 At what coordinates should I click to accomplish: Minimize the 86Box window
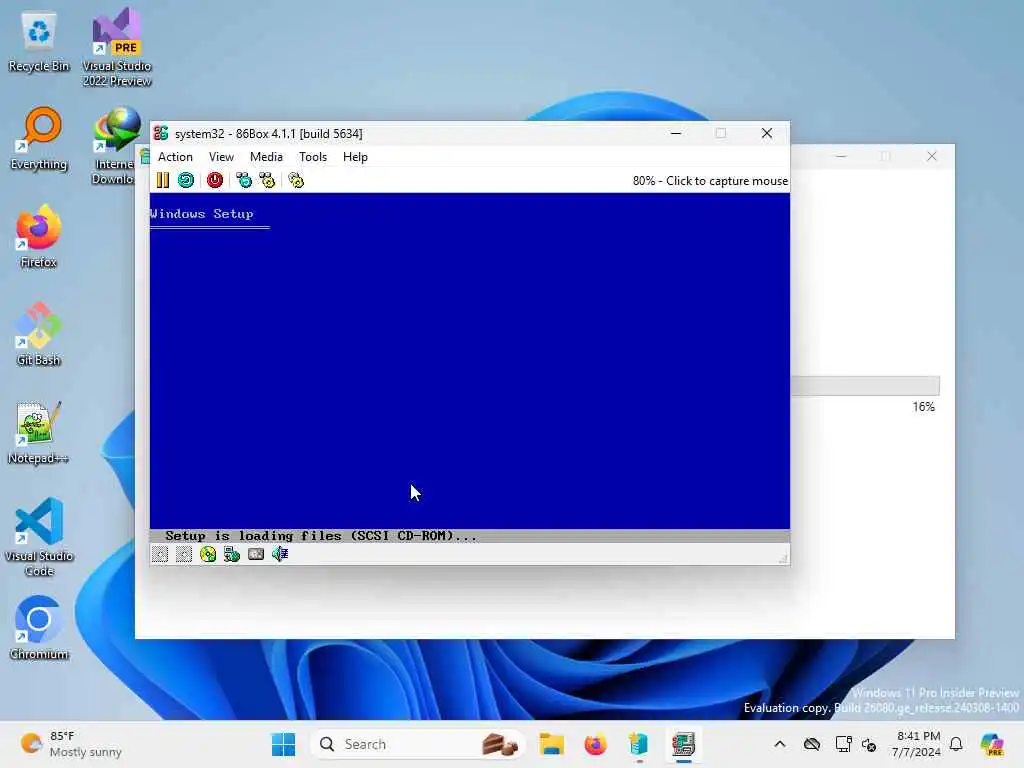tap(676, 133)
